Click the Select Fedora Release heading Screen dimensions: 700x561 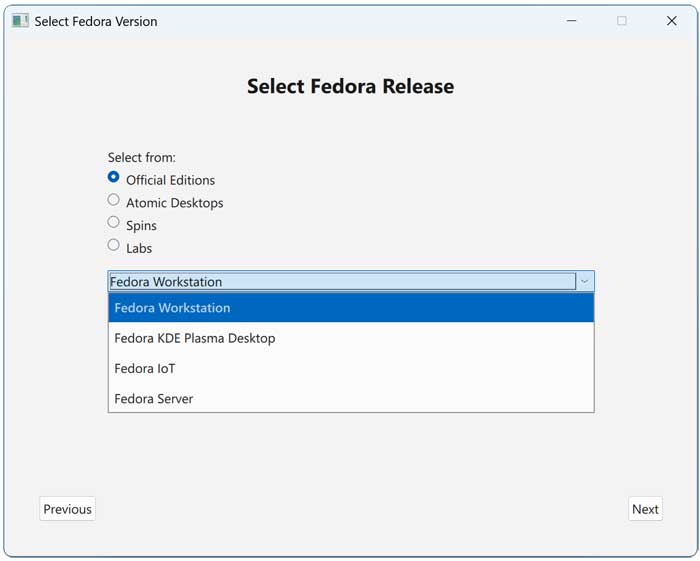pyautogui.click(x=350, y=86)
